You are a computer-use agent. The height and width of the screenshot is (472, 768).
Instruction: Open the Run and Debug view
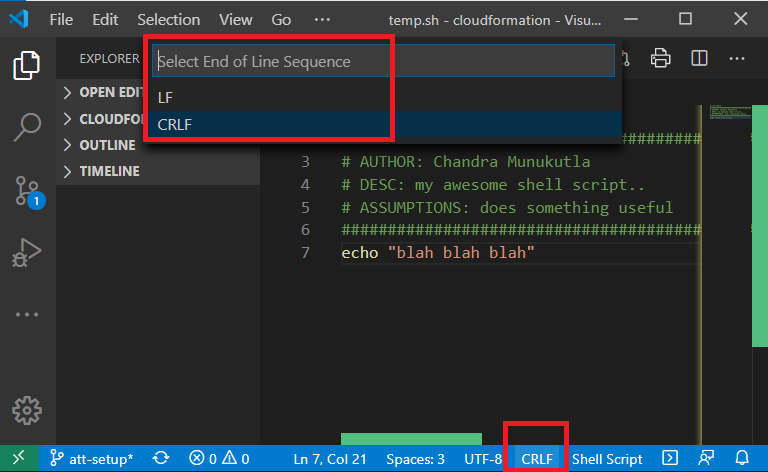pyautogui.click(x=27, y=252)
